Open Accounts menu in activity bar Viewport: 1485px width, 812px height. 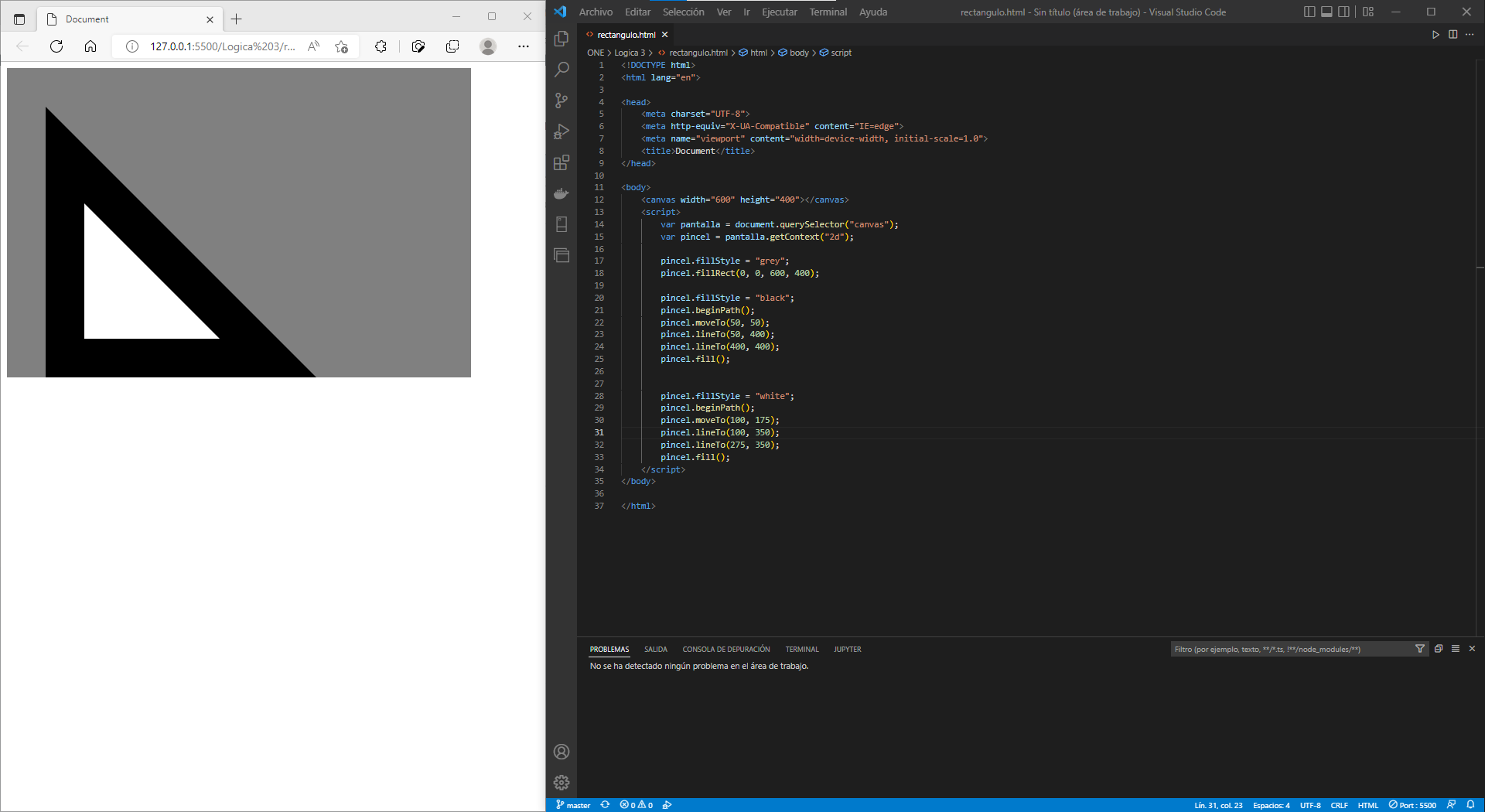pos(562,752)
